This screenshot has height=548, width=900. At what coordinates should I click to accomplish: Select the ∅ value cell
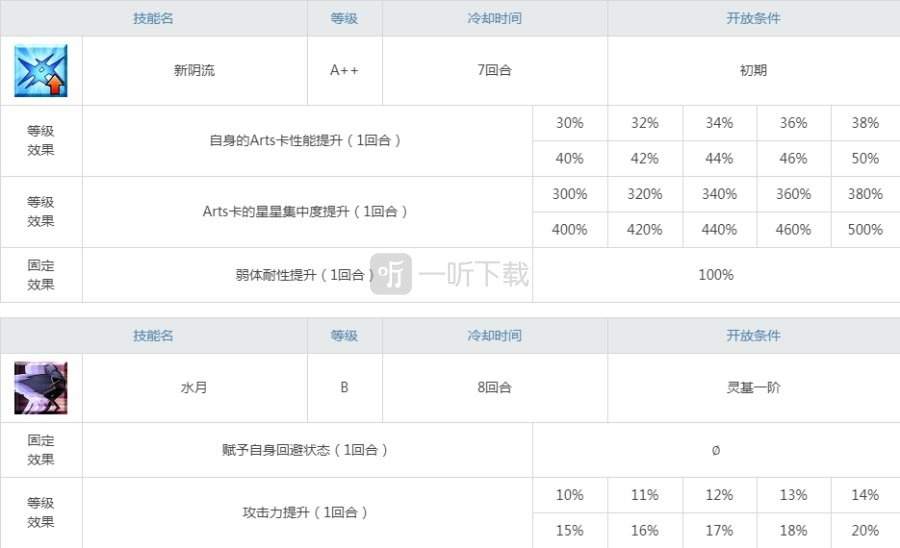716,450
